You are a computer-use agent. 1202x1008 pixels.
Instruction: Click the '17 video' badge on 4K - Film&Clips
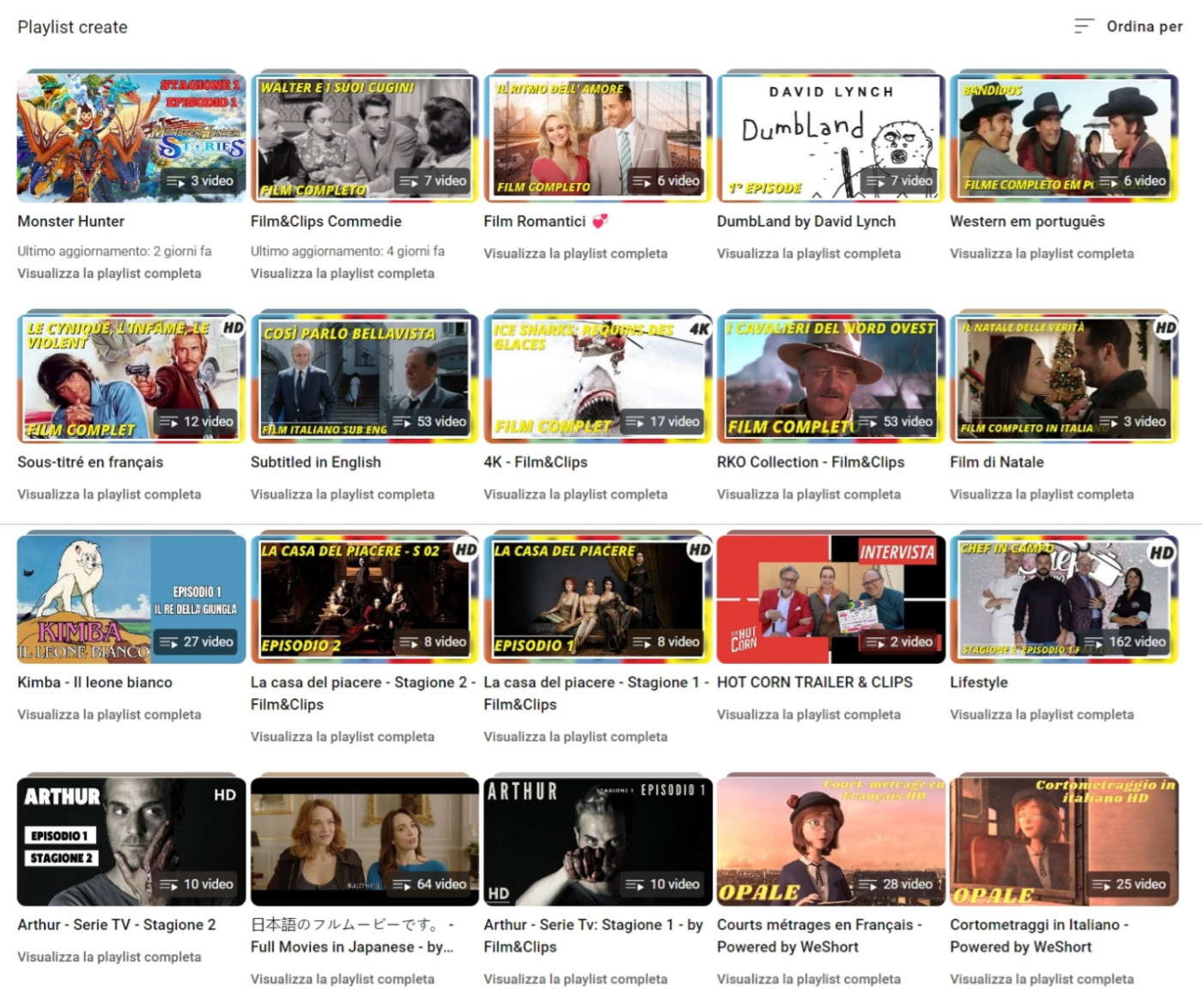pyautogui.click(x=663, y=422)
